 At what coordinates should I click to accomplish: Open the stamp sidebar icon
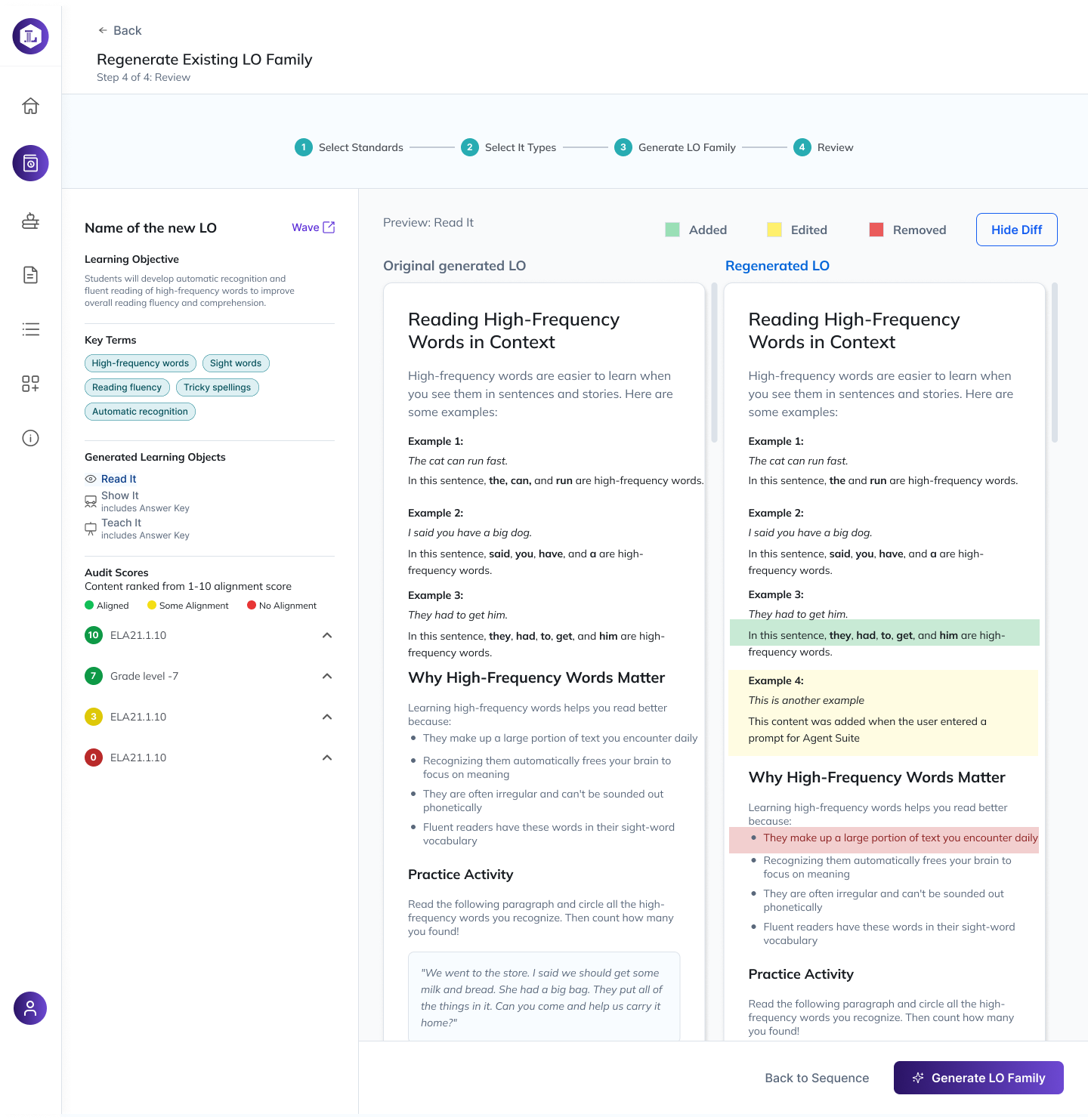click(30, 221)
